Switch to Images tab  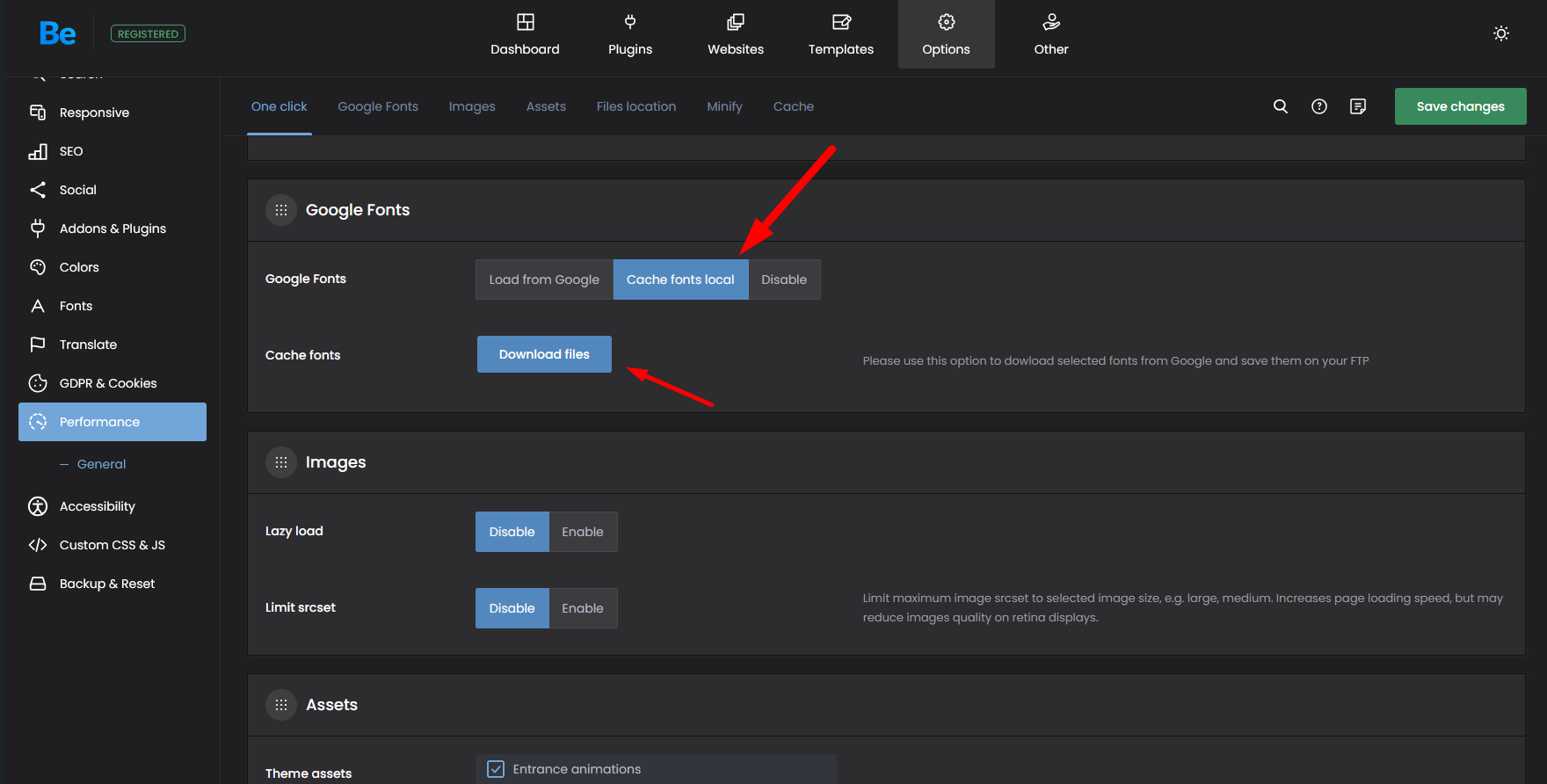472,106
